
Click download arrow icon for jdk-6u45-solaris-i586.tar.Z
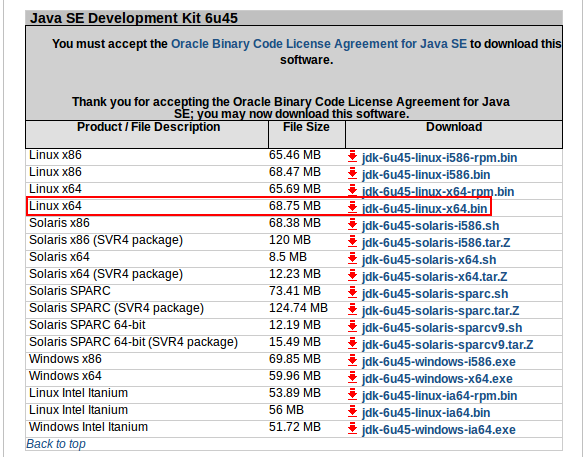352,241
